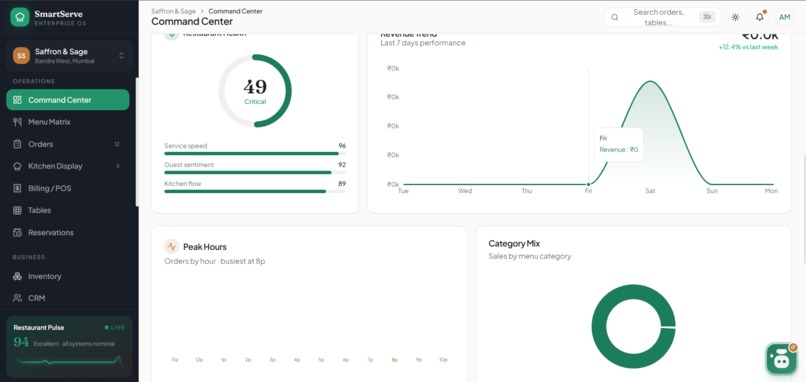Click the Kitchen Display count badge 5

click(118, 166)
